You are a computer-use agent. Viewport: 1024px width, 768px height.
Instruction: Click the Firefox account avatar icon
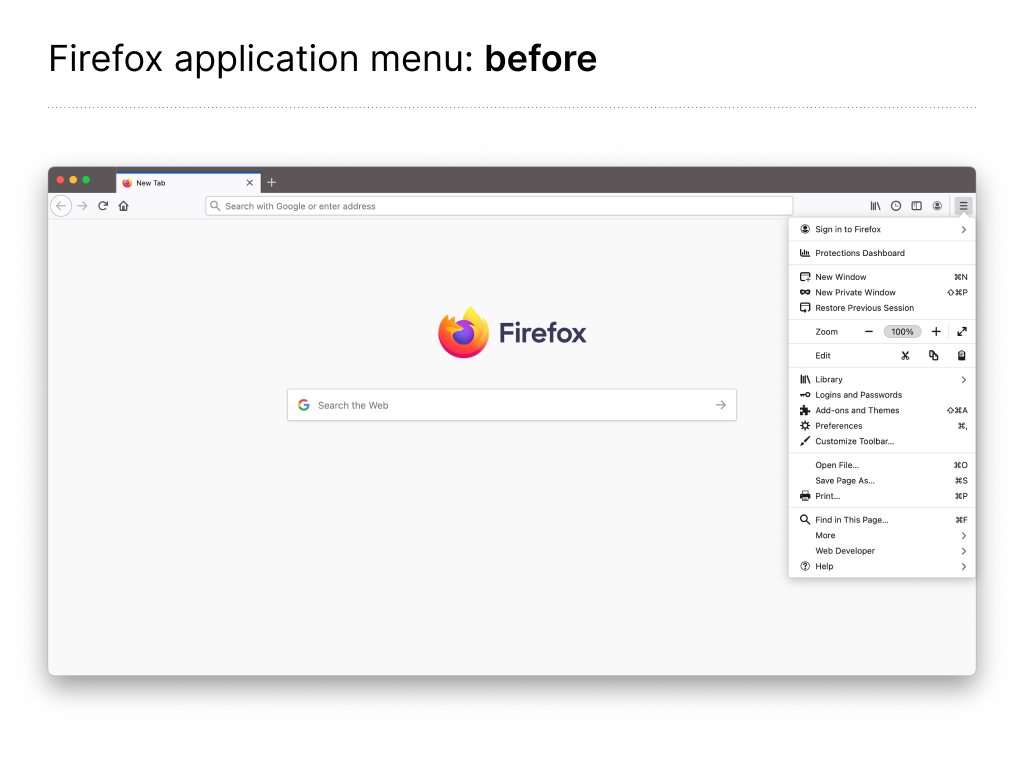click(x=937, y=206)
